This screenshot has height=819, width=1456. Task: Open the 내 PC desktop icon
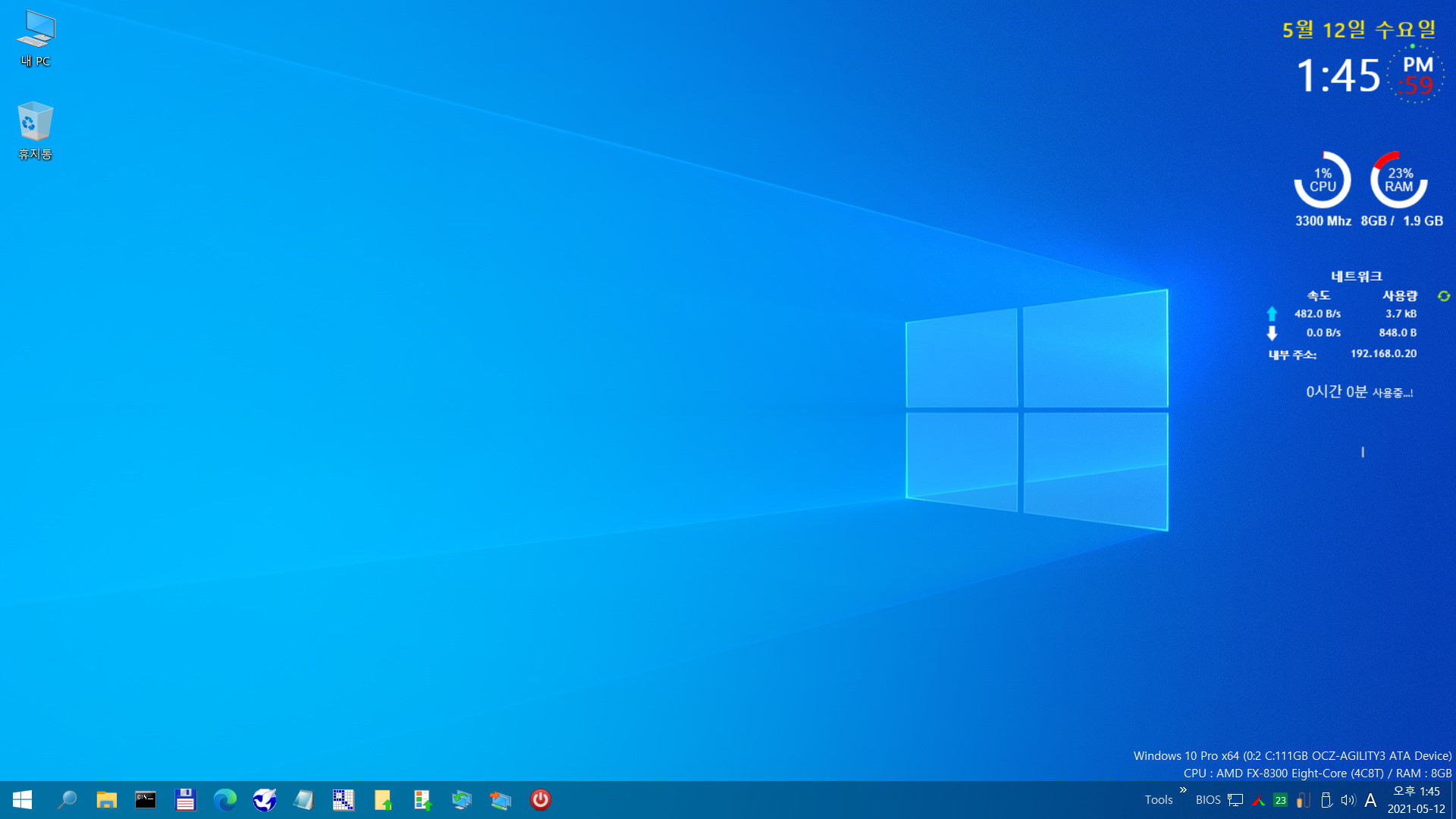[x=36, y=39]
